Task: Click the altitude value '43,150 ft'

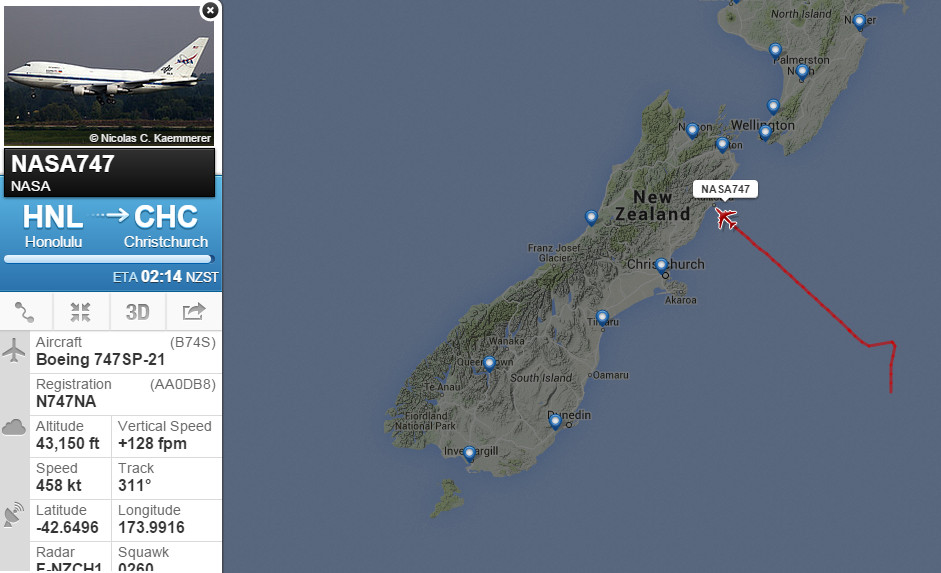Action: point(67,443)
